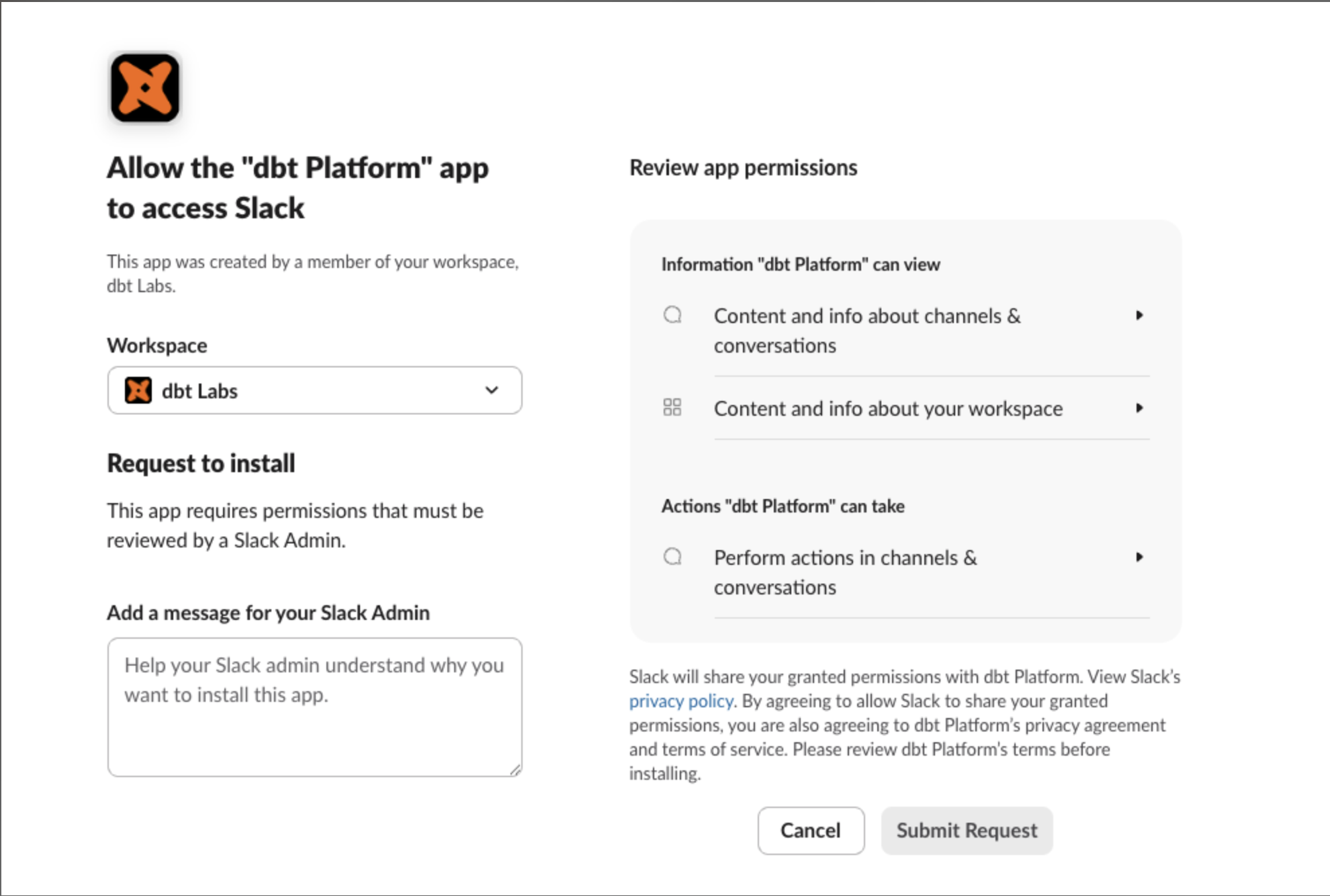The height and width of the screenshot is (896, 1330).
Task: Click Cancel to dismiss the request
Action: click(810, 830)
